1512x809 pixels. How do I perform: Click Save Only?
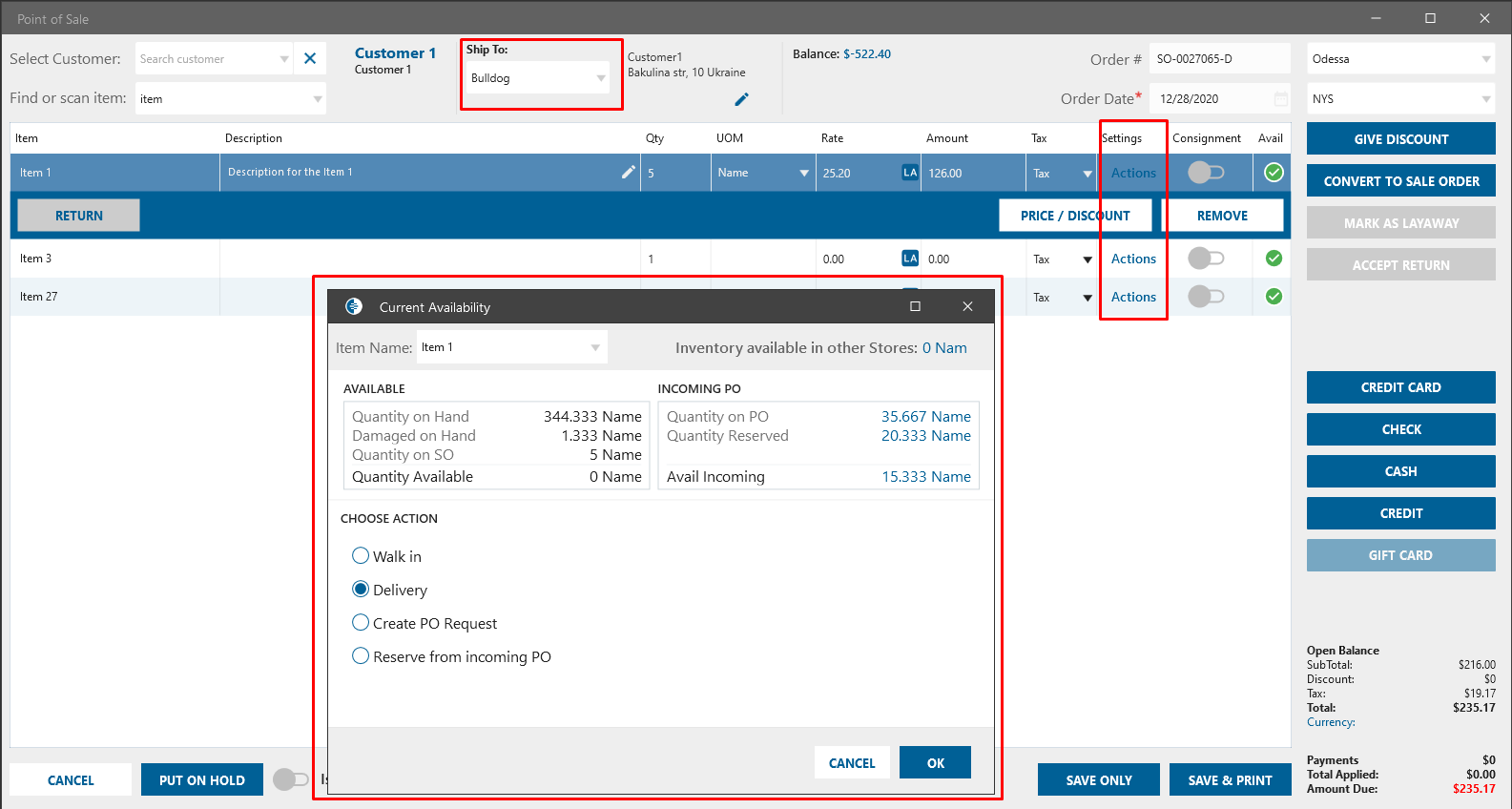coord(1099,779)
